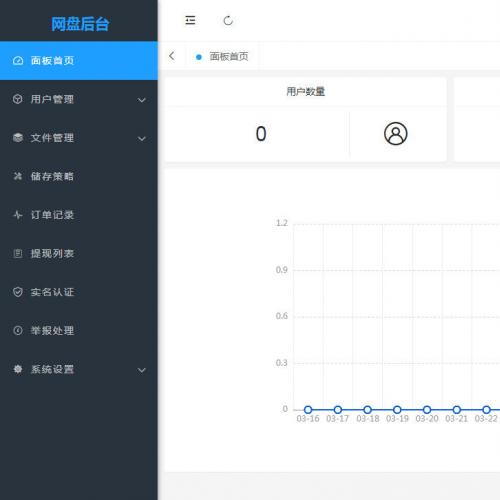Switch to the 面板首页 tab

(222, 56)
